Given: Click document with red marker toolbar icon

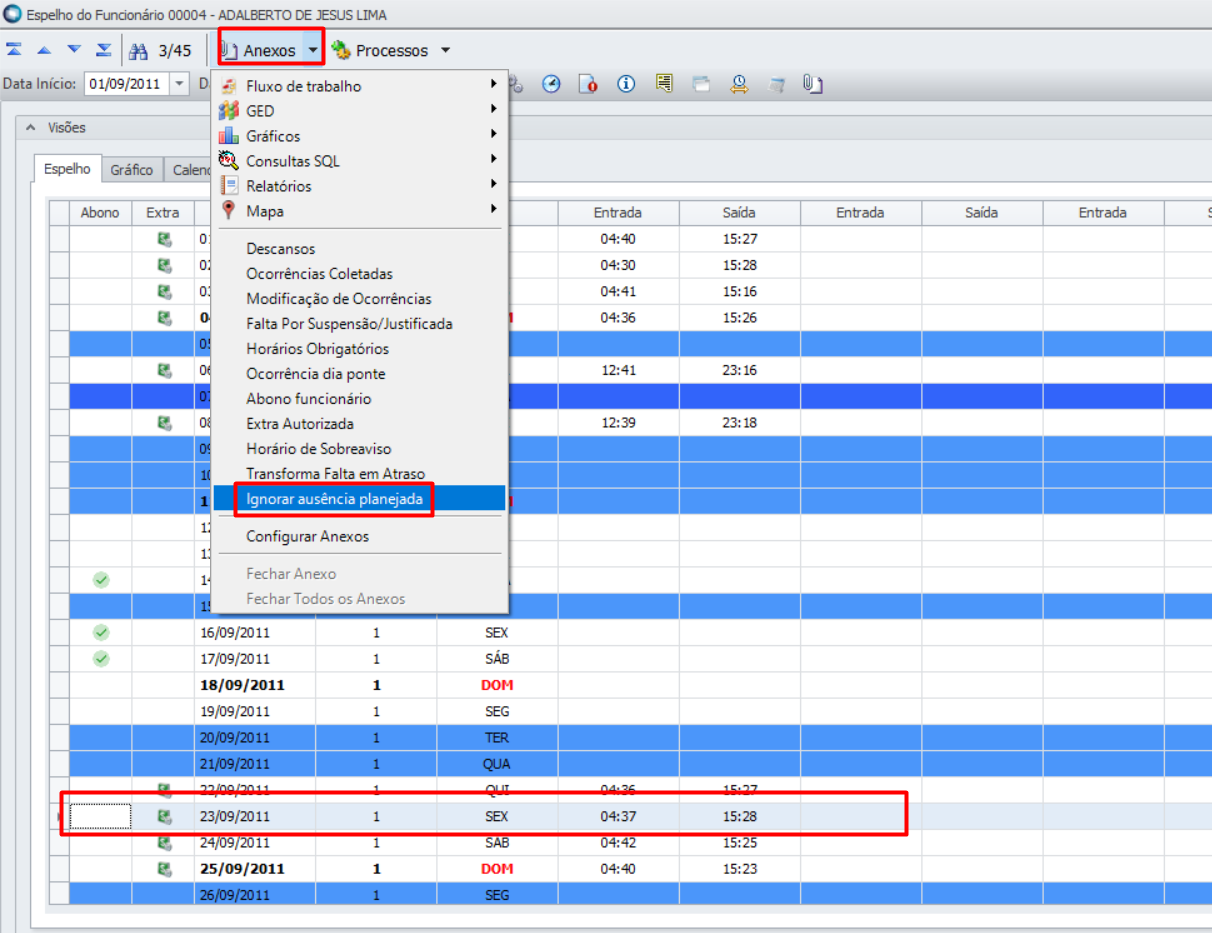Looking at the screenshot, I should point(588,84).
